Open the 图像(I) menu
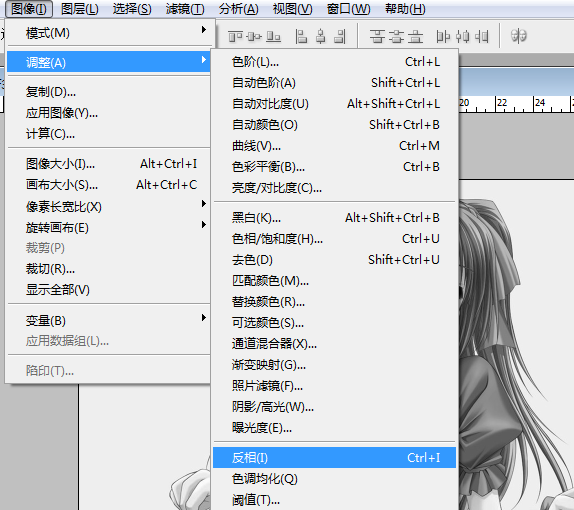Image resolution: width=574 pixels, height=510 pixels. click(29, 9)
